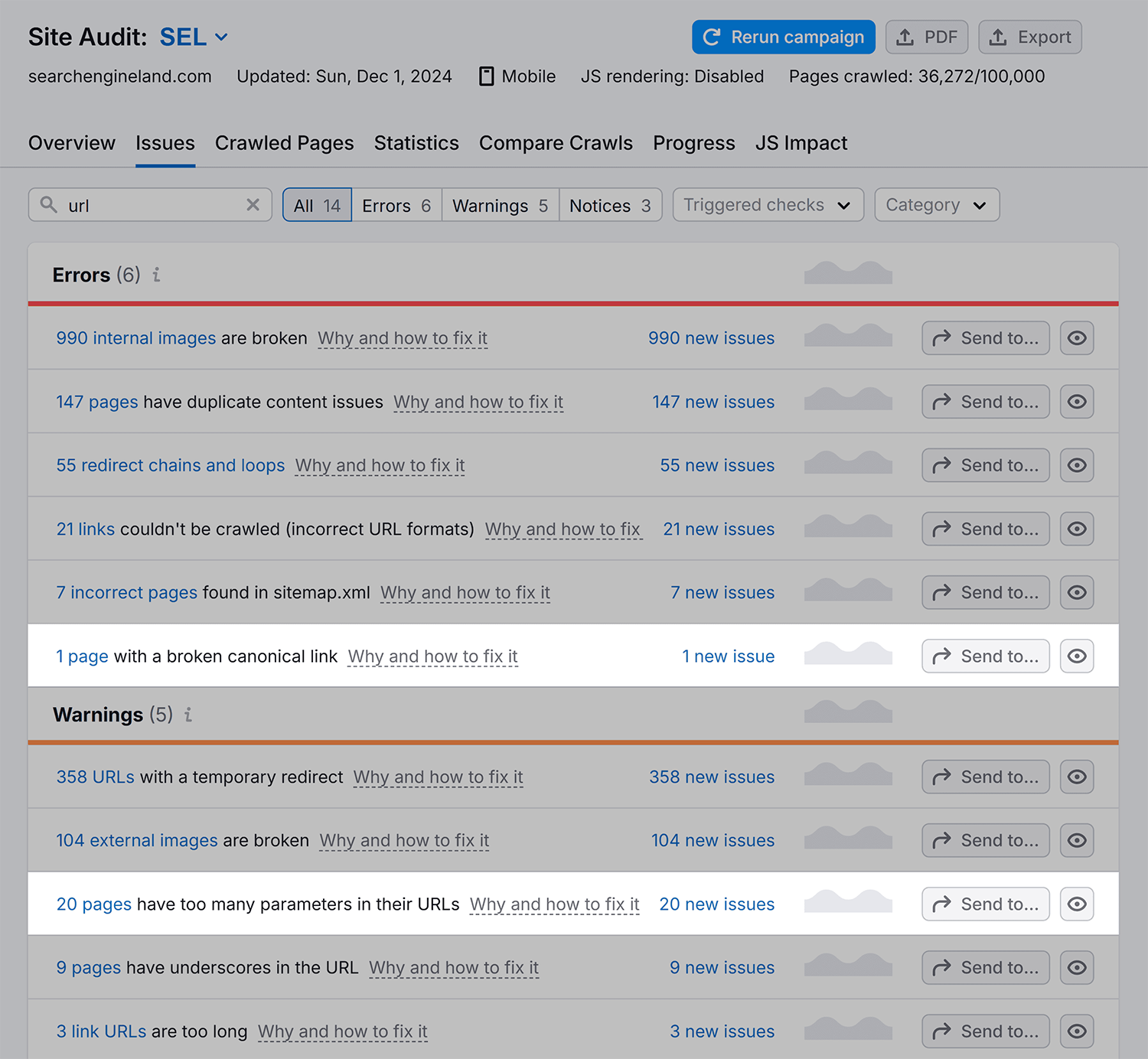The width and height of the screenshot is (1148, 1059).
Task: Show only Notices
Action: 610,205
